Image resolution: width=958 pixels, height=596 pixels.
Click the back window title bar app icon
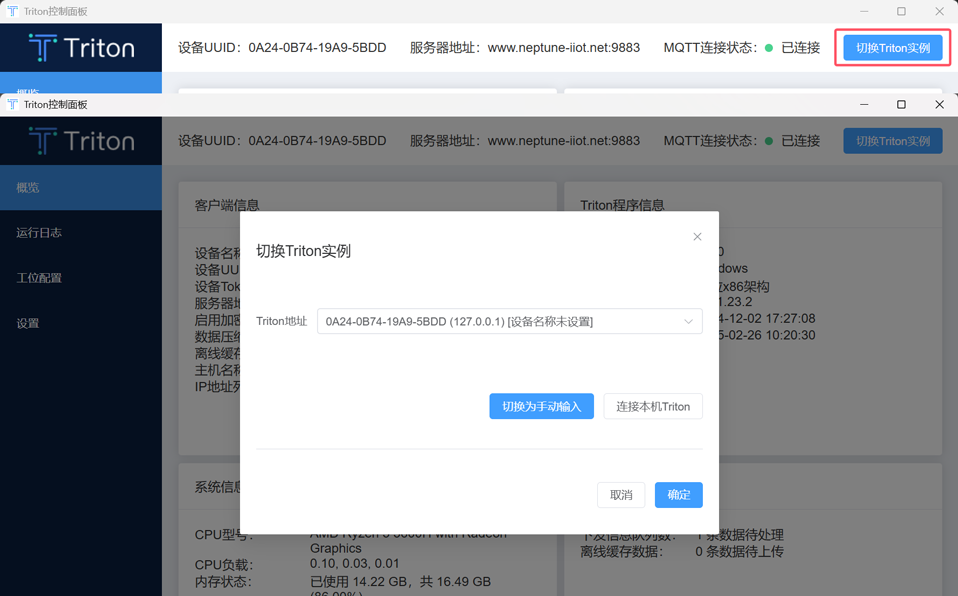(12, 11)
